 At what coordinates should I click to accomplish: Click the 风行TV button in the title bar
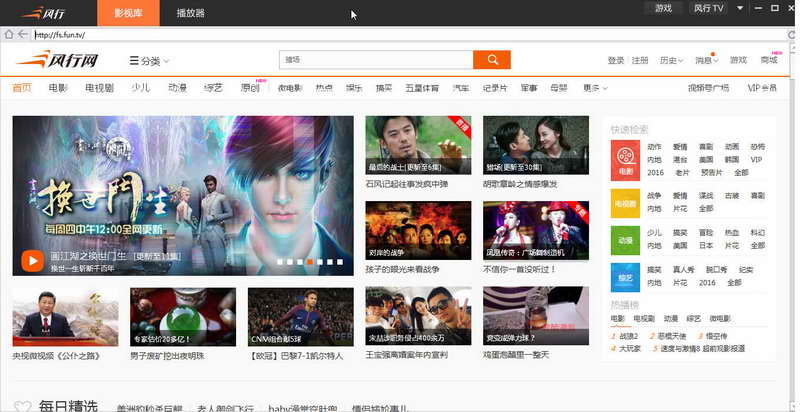709,8
